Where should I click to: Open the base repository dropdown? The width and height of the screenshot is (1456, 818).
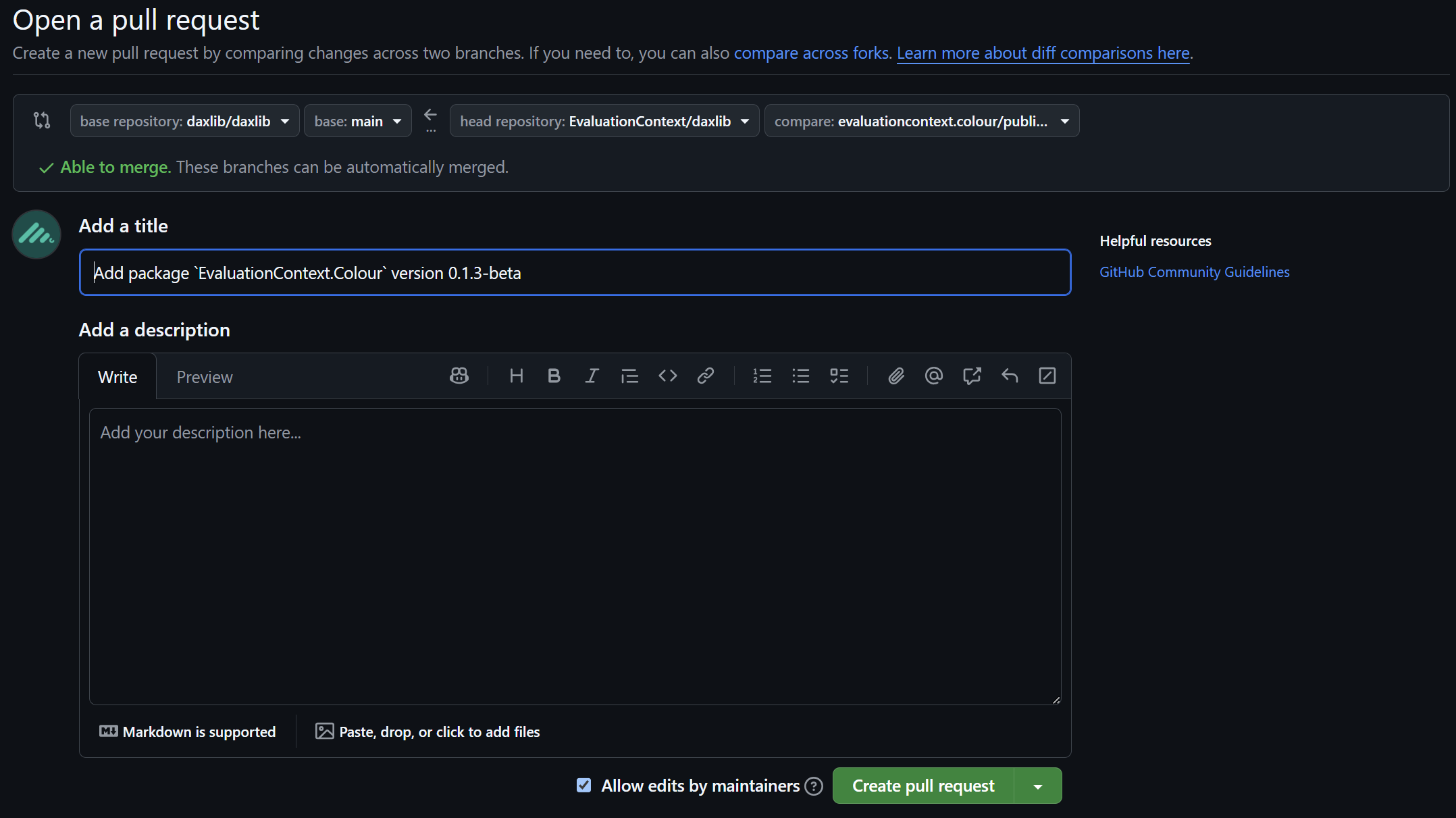pos(184,121)
